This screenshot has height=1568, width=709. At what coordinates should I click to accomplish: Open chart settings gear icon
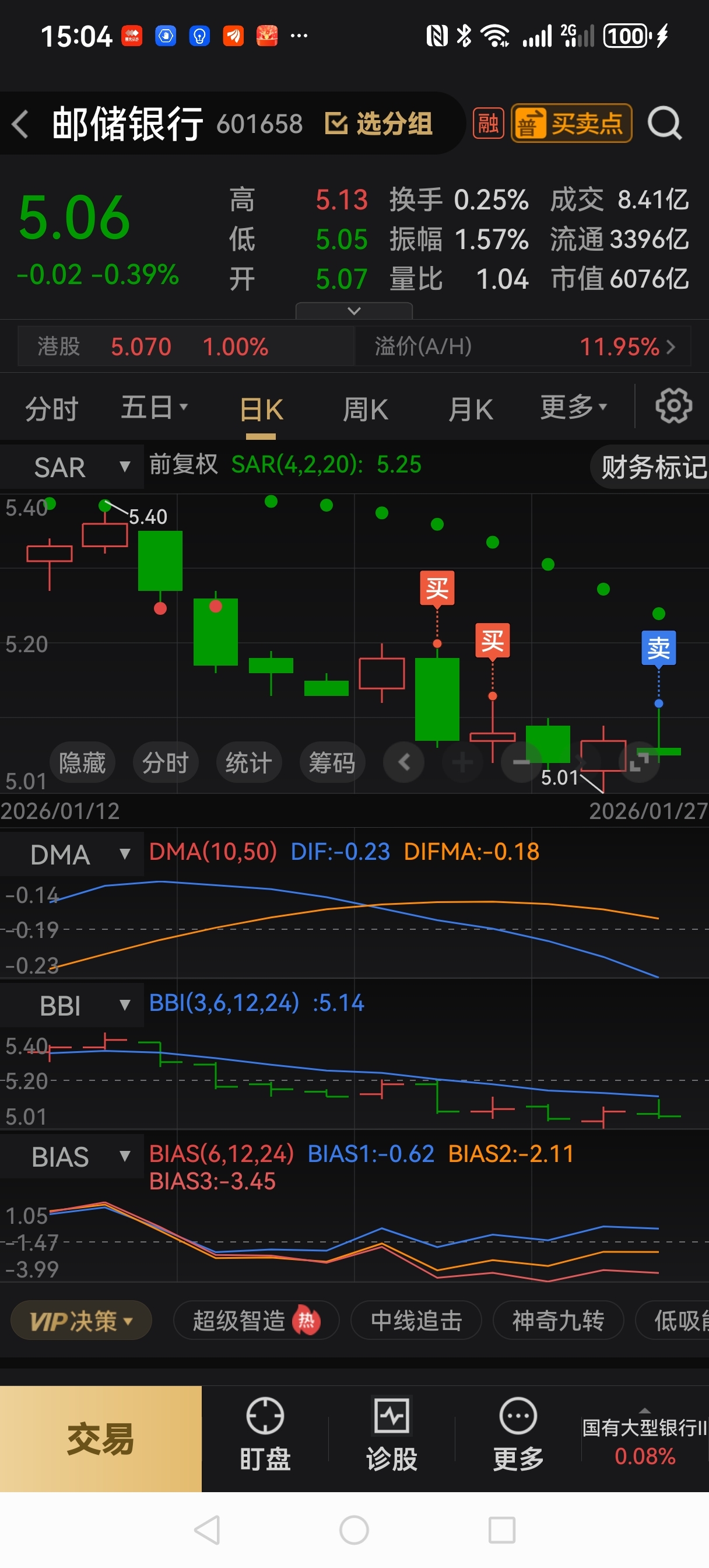pyautogui.click(x=673, y=406)
